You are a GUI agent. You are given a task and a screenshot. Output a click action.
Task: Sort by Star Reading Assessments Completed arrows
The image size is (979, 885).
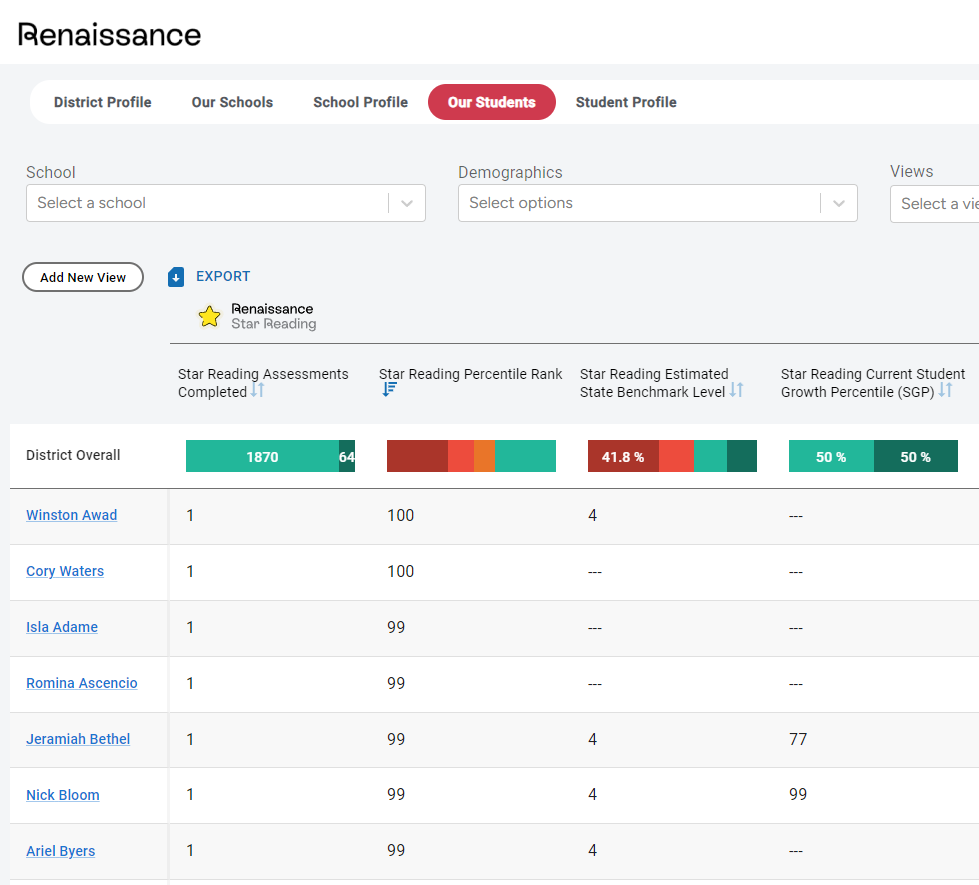click(257, 391)
